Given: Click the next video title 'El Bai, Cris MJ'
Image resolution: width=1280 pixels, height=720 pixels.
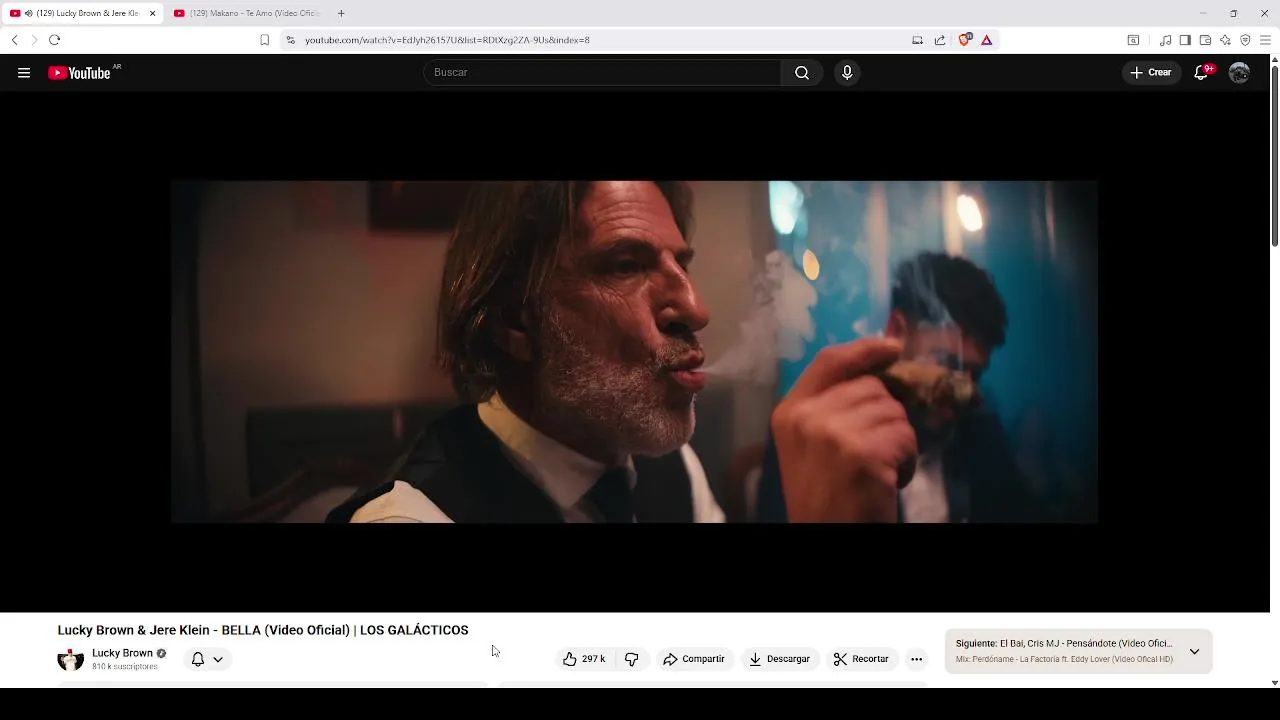Looking at the screenshot, I should (1086, 644).
